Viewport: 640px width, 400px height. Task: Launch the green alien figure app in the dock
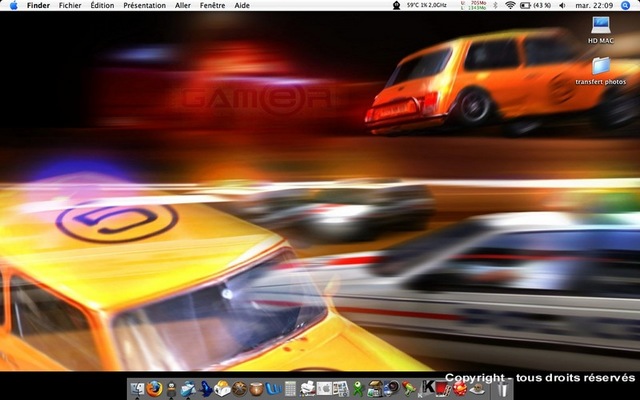click(358, 389)
